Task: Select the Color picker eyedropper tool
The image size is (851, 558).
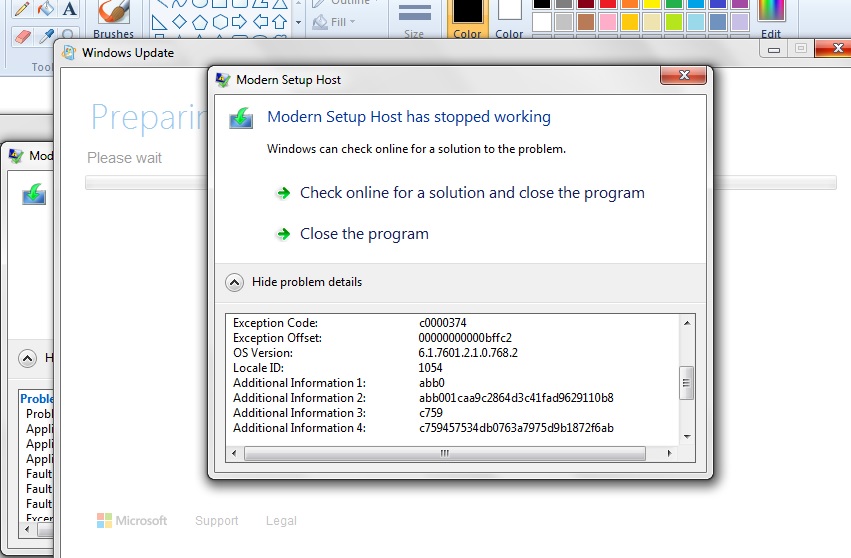Action: click(x=47, y=37)
